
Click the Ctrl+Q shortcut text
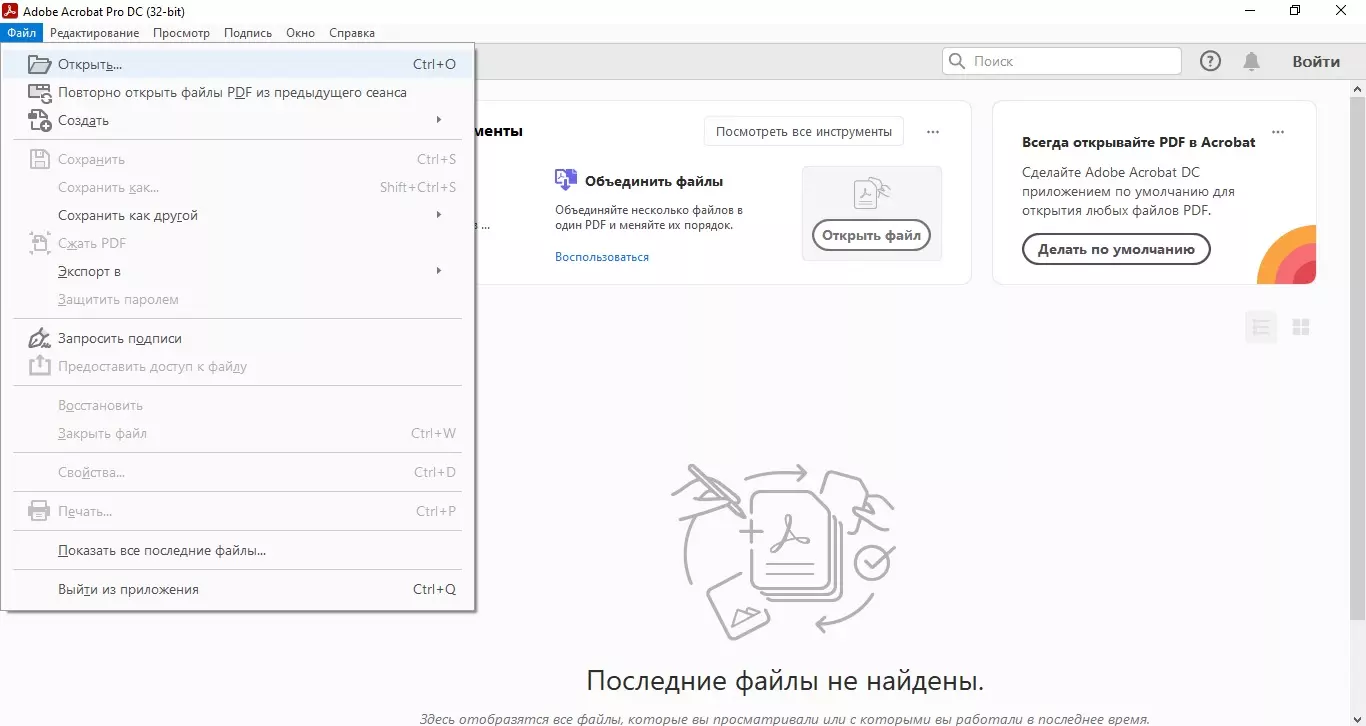click(434, 589)
